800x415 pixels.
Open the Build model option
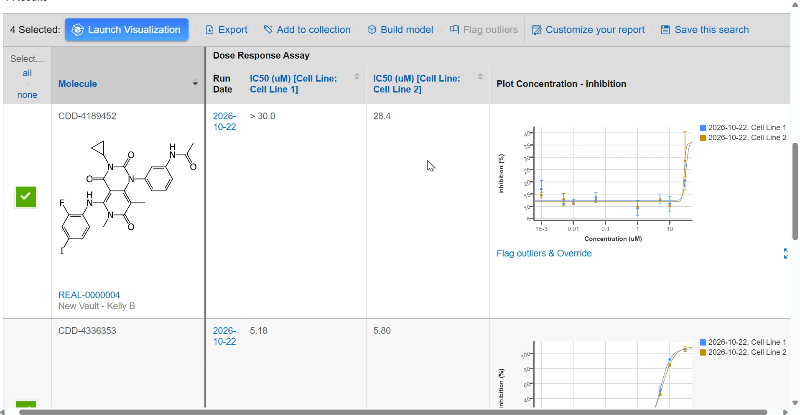[x=407, y=30]
